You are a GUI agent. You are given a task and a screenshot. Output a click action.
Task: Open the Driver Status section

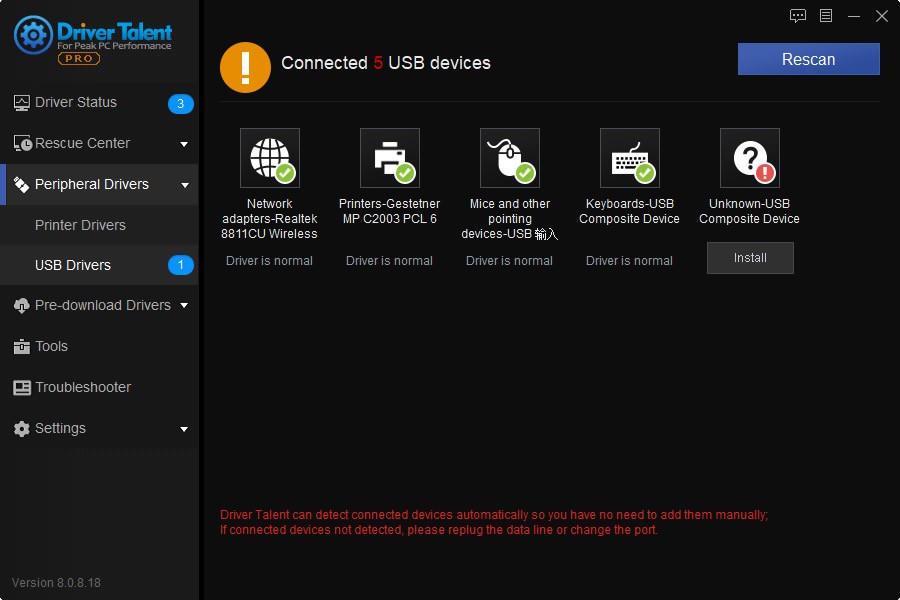point(76,103)
